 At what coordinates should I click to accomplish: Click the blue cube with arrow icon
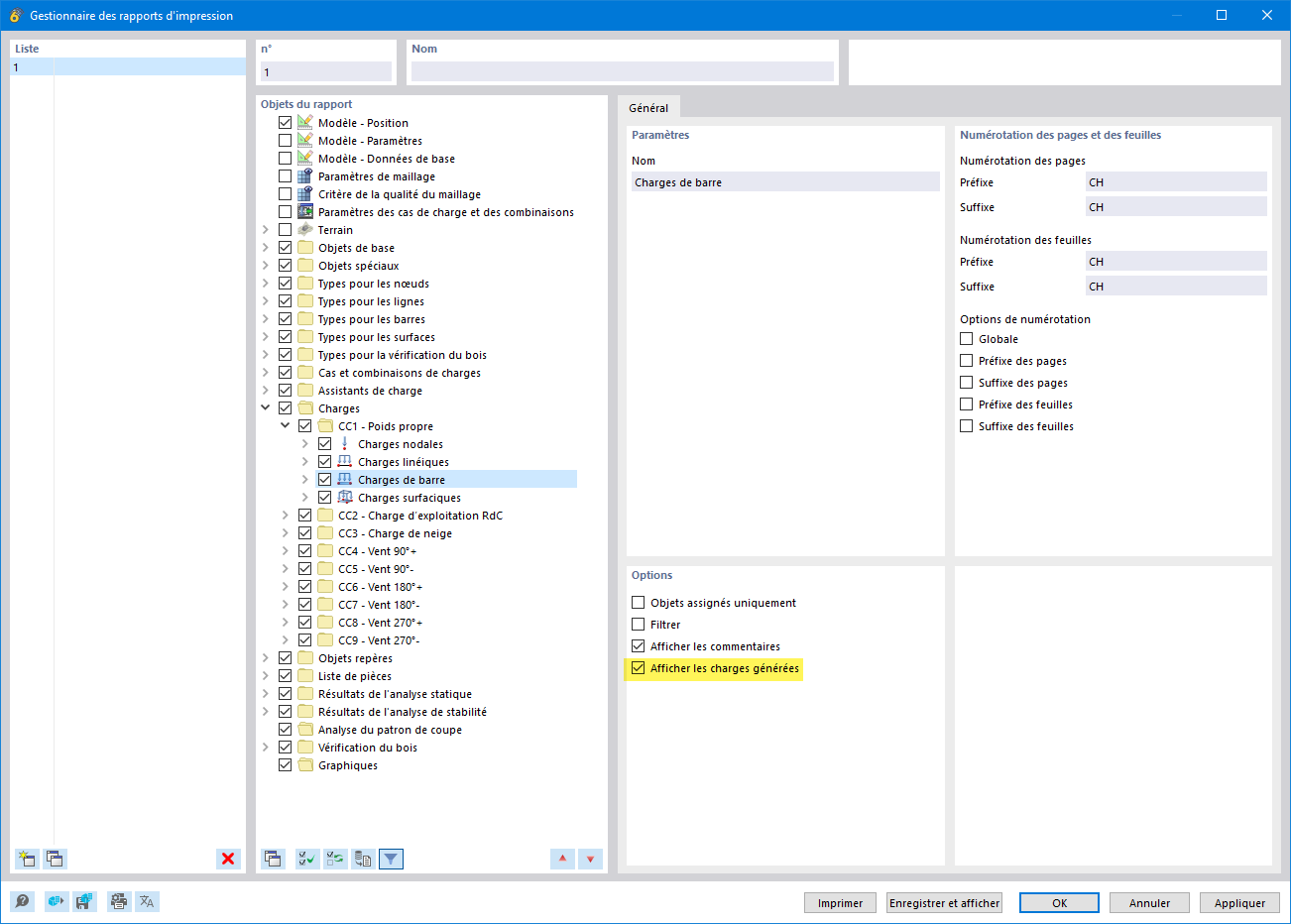point(57,901)
